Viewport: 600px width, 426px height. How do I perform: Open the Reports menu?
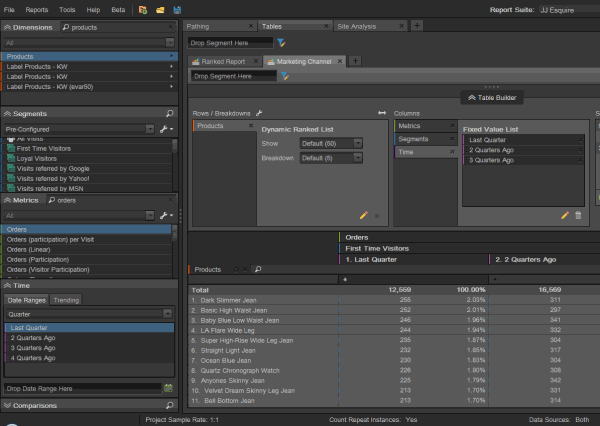36,8
